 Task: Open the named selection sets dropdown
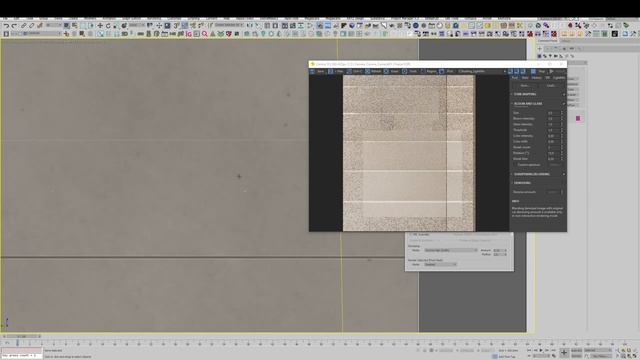[229, 25]
